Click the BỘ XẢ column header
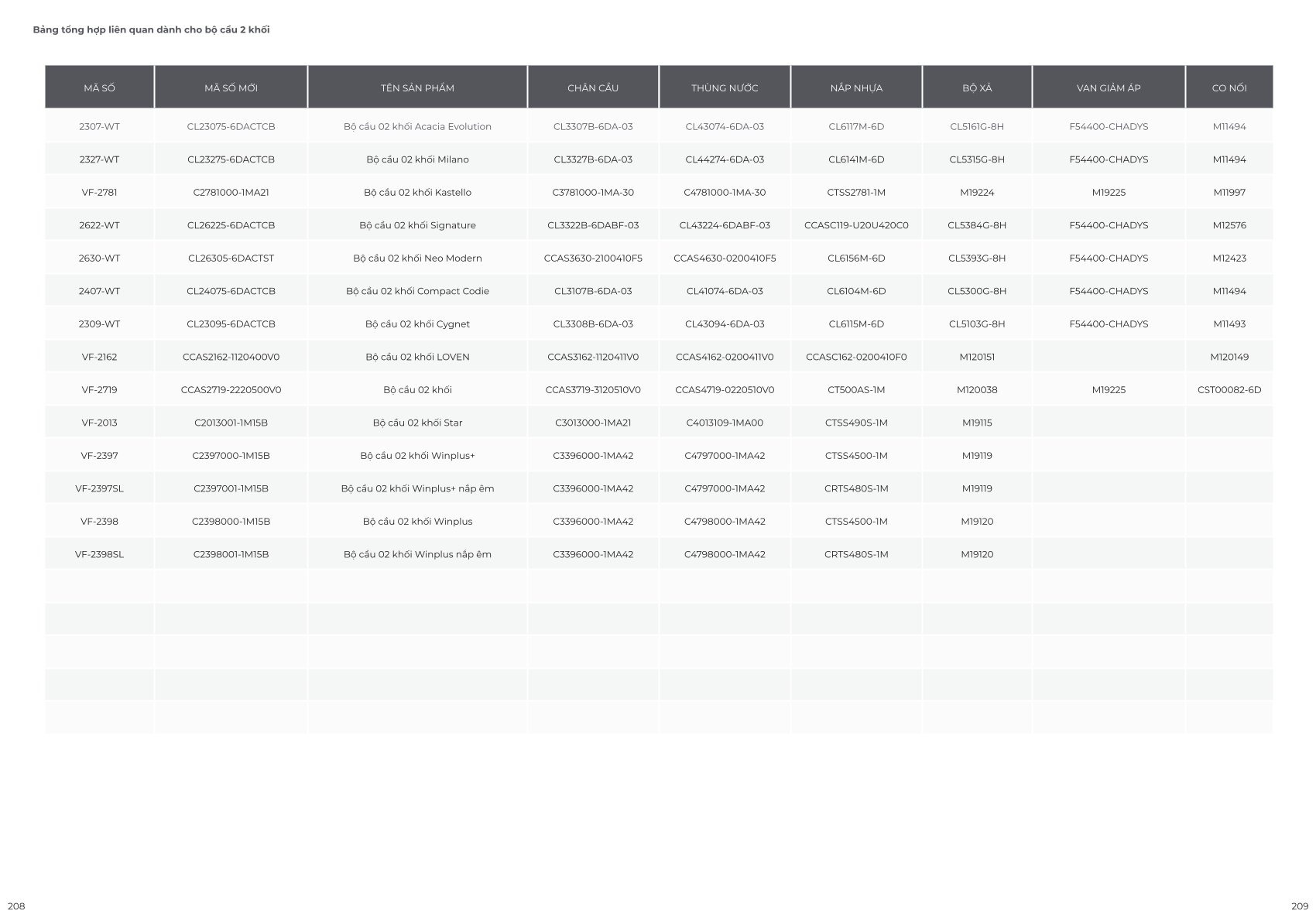 [x=977, y=87]
